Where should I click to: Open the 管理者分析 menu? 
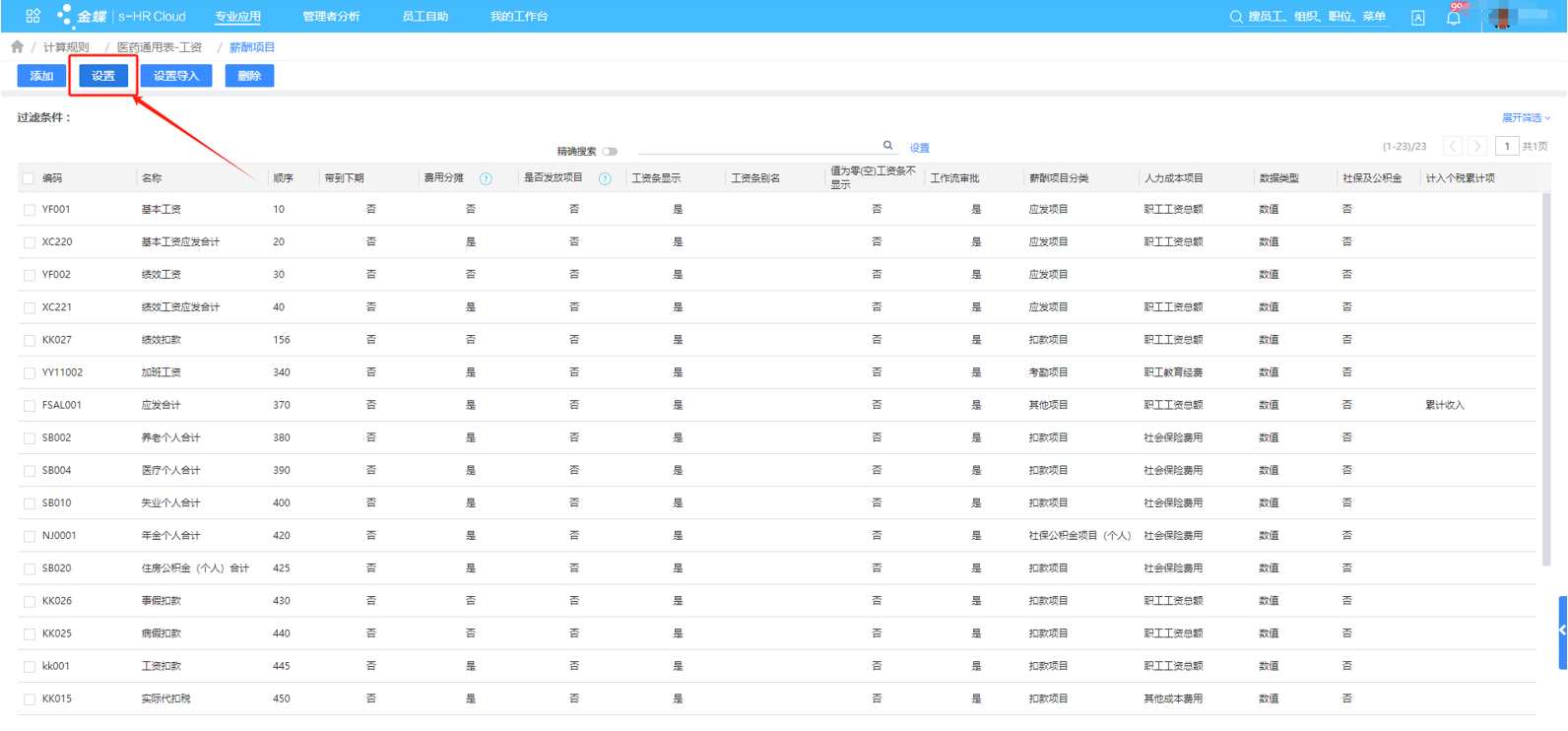coord(331,17)
